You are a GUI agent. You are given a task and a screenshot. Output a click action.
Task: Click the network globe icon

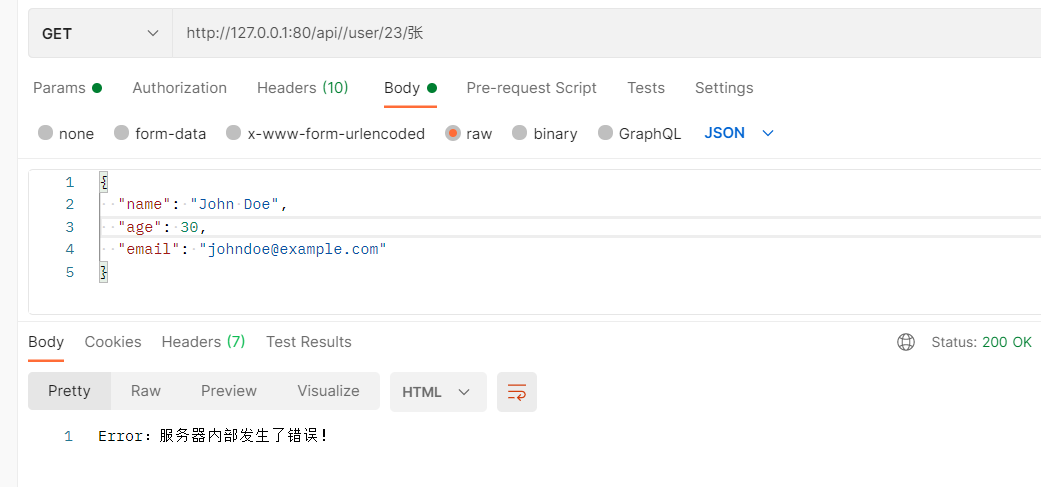[x=906, y=342]
